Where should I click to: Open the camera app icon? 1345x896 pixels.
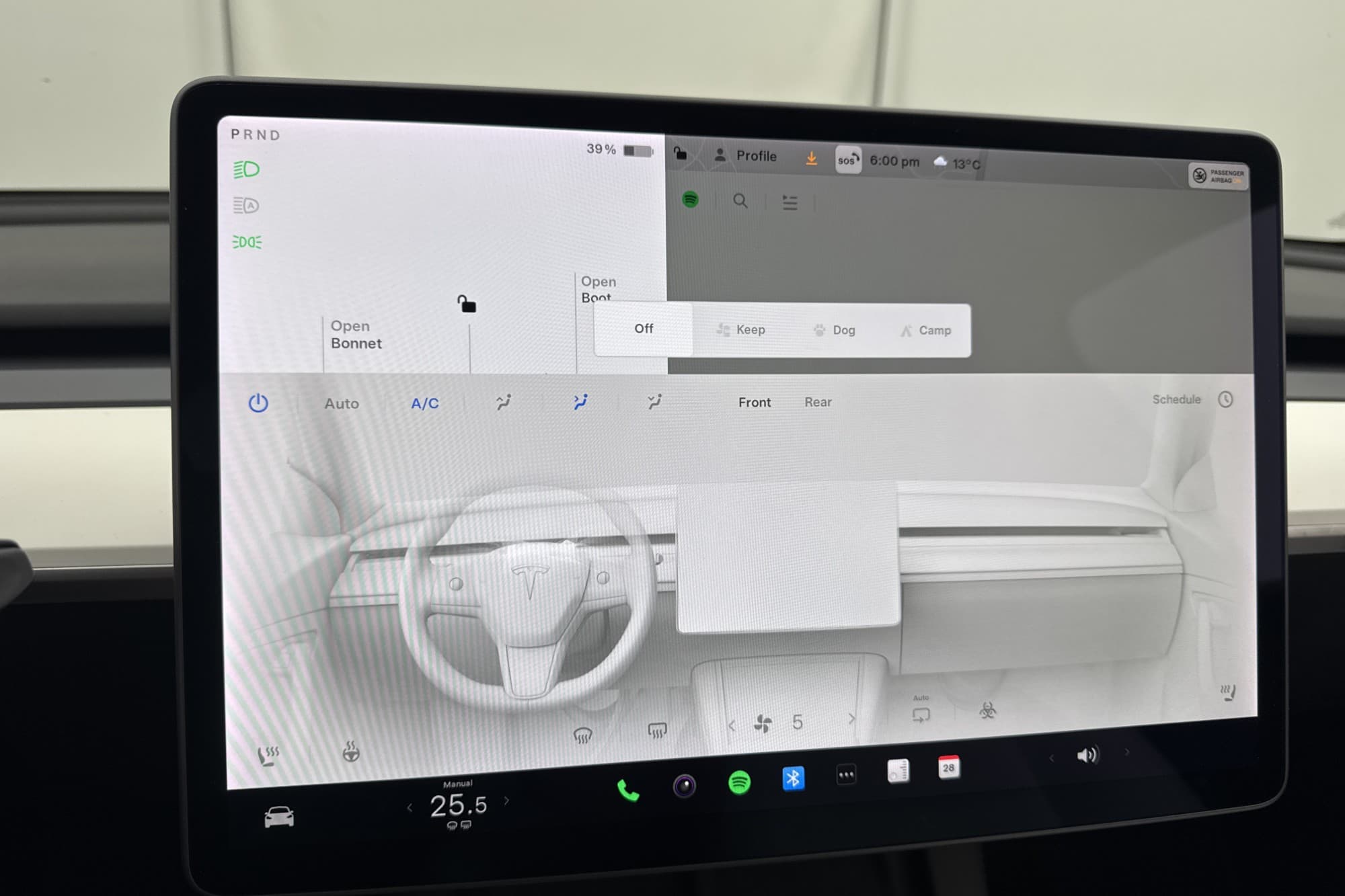coord(684,785)
